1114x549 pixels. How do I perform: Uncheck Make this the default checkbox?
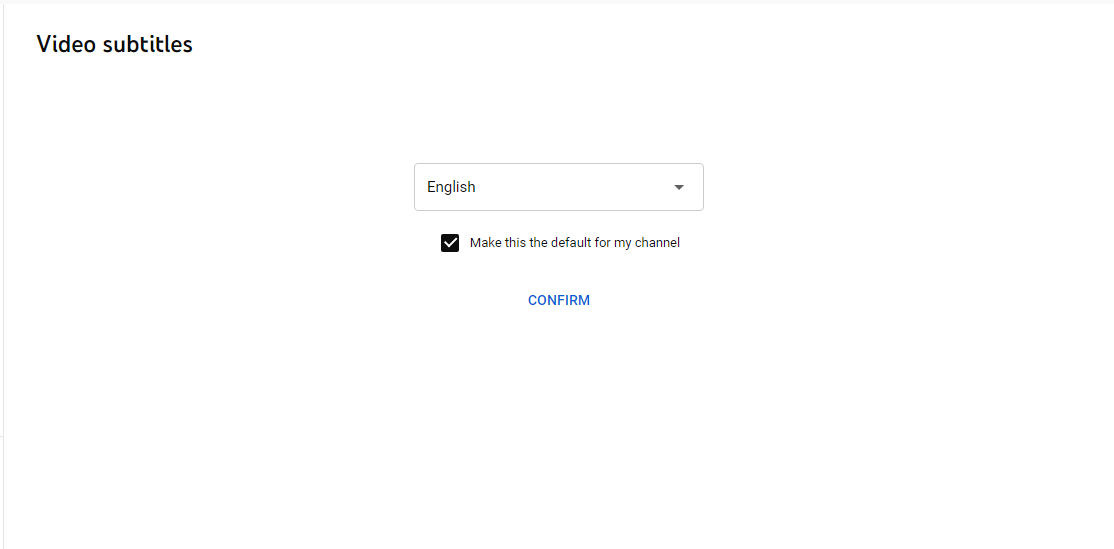450,243
